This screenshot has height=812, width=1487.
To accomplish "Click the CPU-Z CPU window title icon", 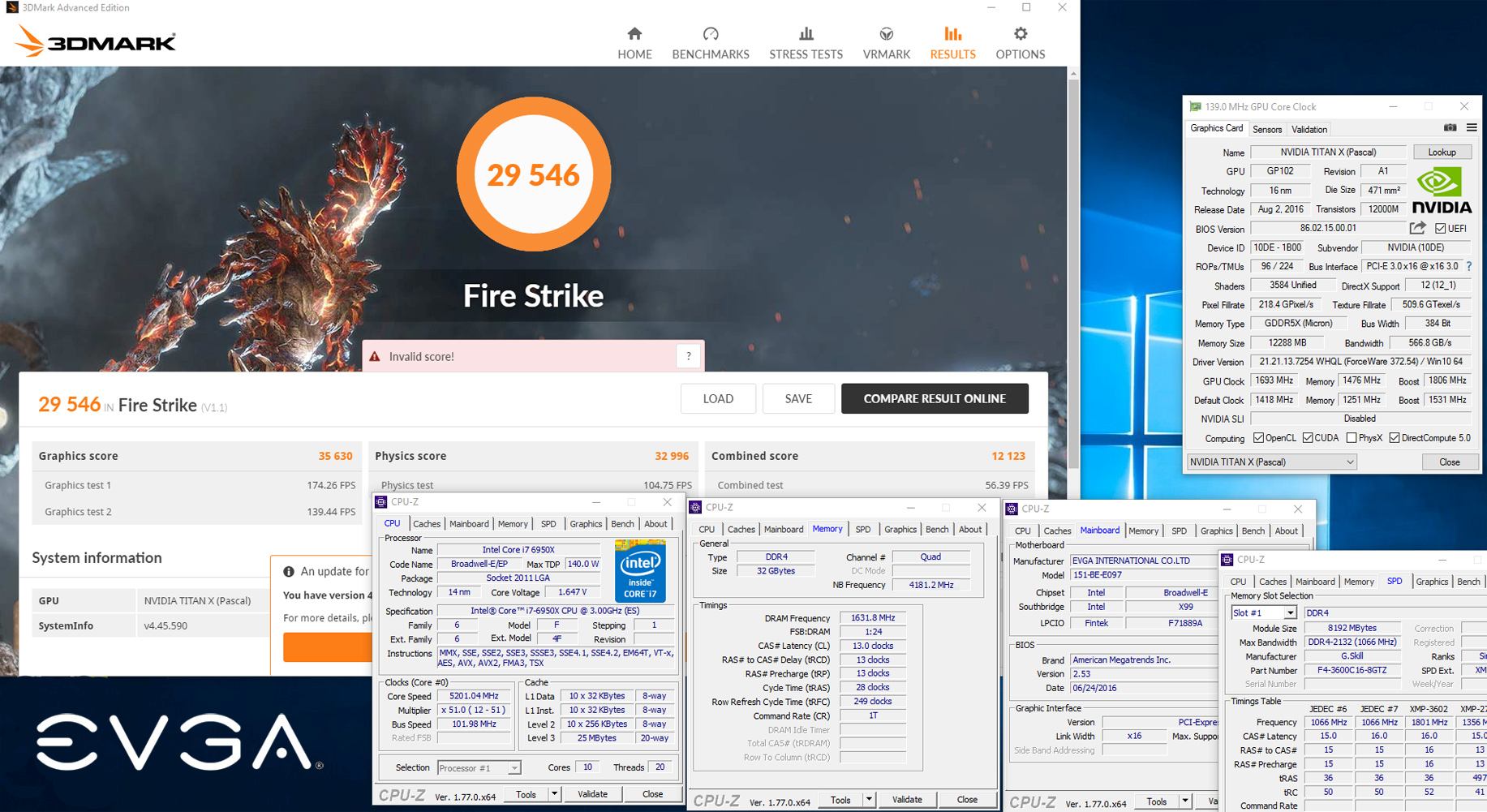I will coord(381,502).
